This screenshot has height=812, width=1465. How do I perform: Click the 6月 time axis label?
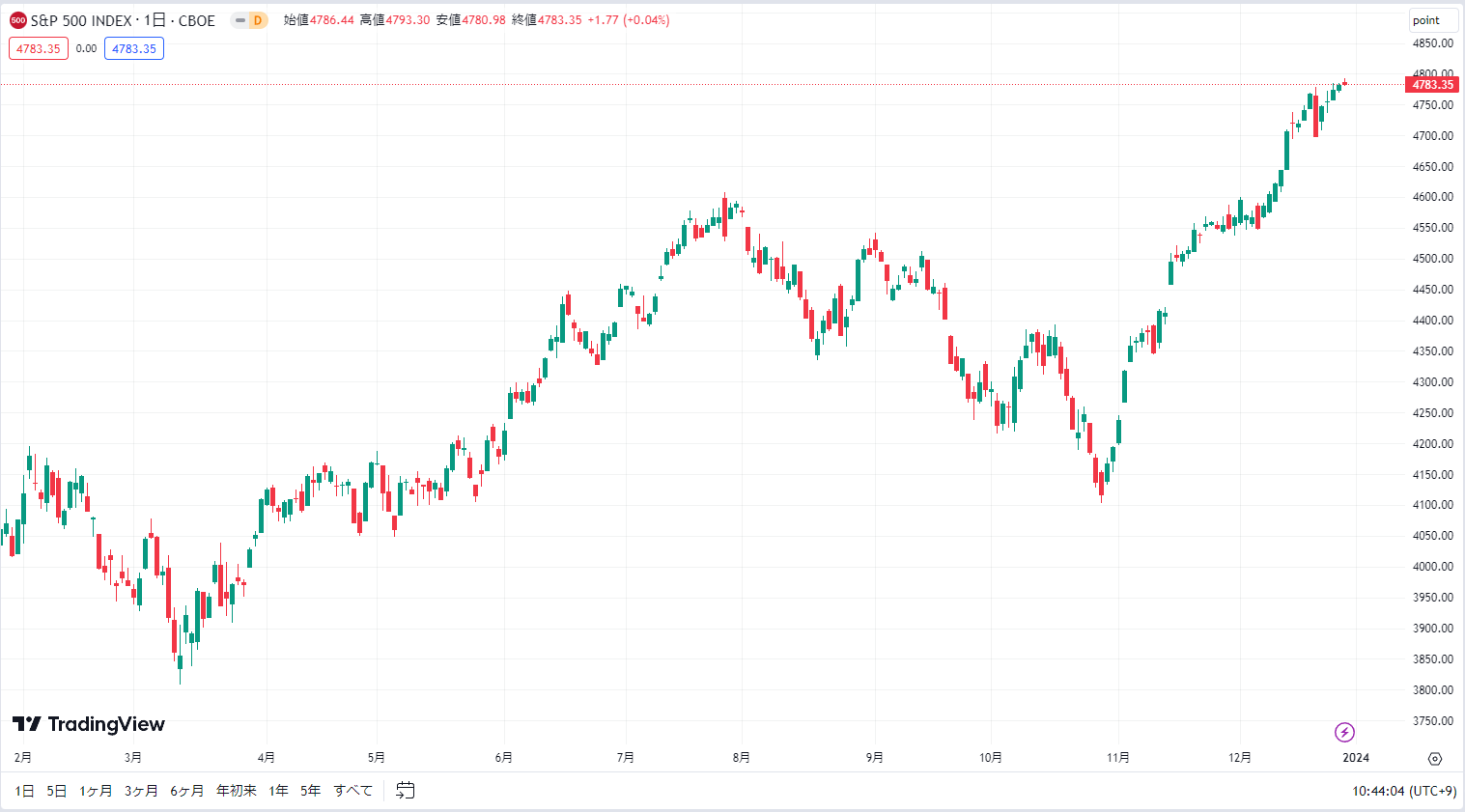click(x=504, y=758)
